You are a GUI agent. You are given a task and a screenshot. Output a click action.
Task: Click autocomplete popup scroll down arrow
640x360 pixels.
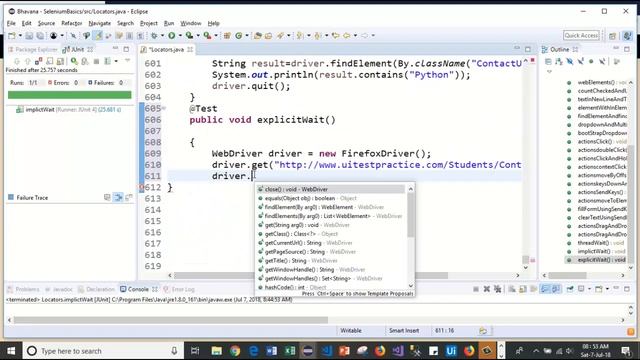point(411,286)
